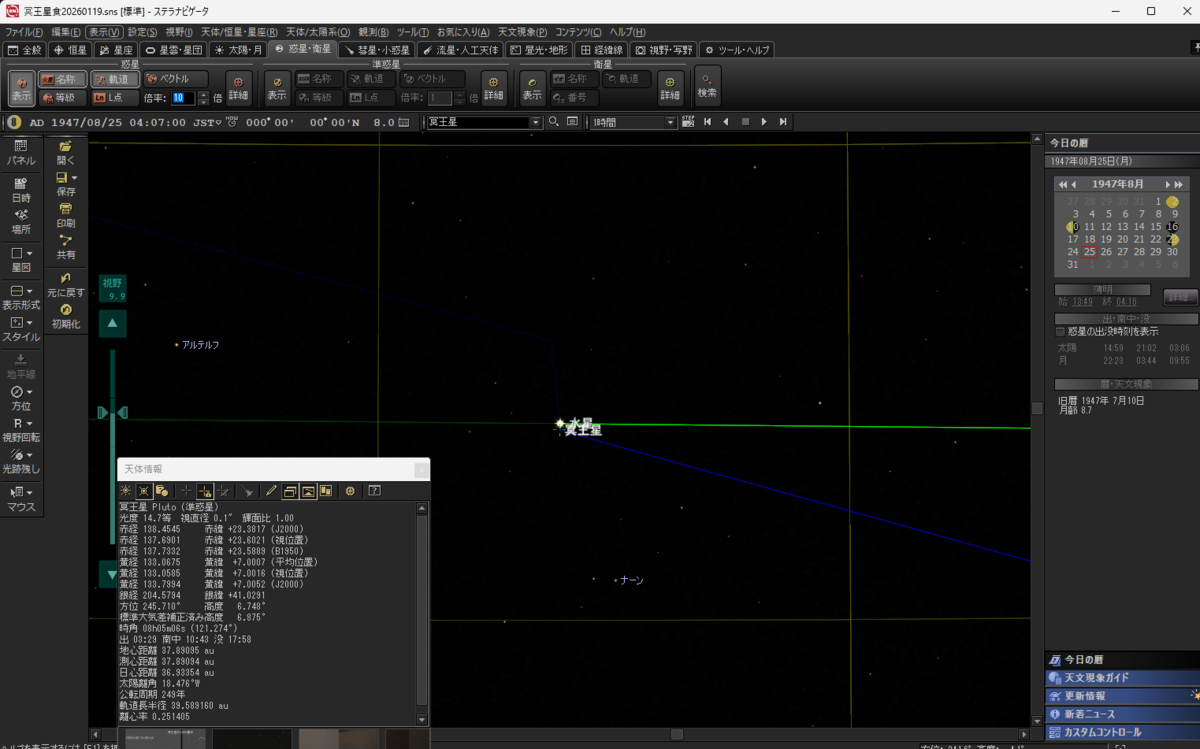Click the 検索 search icon

coord(707,86)
